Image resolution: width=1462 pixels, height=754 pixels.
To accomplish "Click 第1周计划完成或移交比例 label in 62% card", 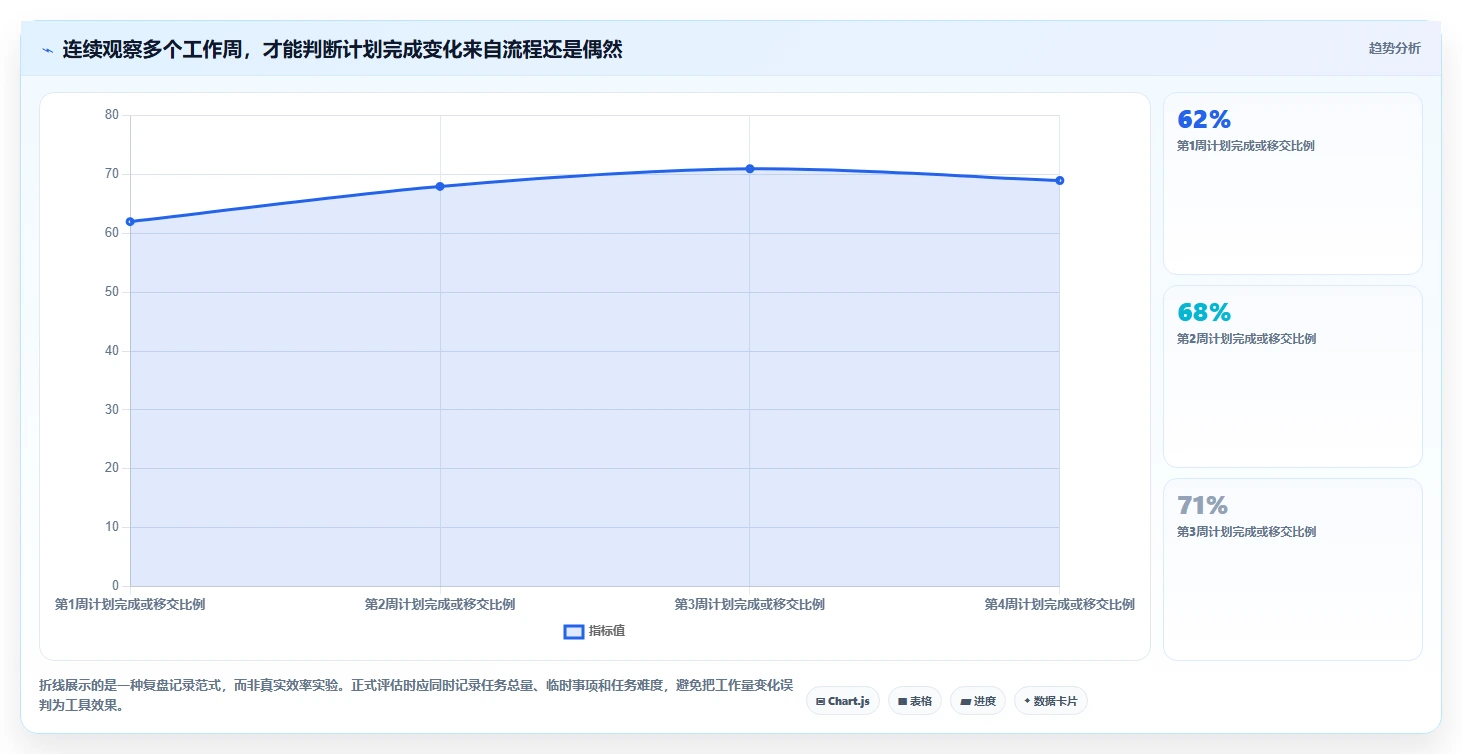I will 1246,146.
